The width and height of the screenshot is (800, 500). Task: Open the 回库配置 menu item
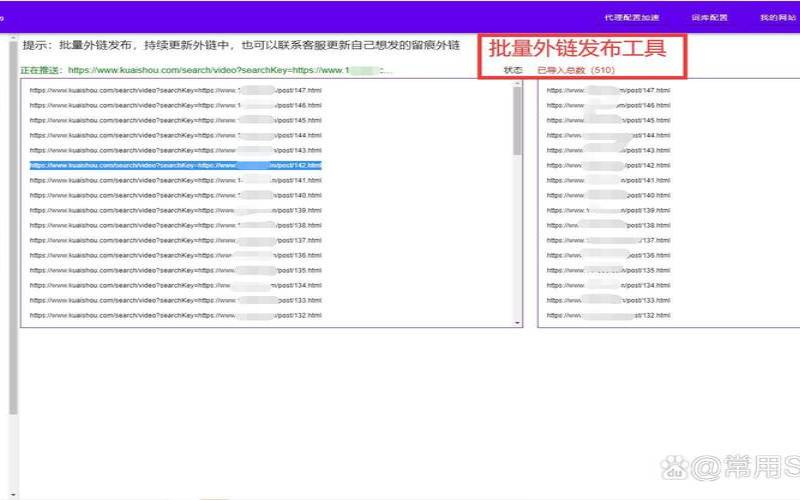pyautogui.click(x=709, y=17)
